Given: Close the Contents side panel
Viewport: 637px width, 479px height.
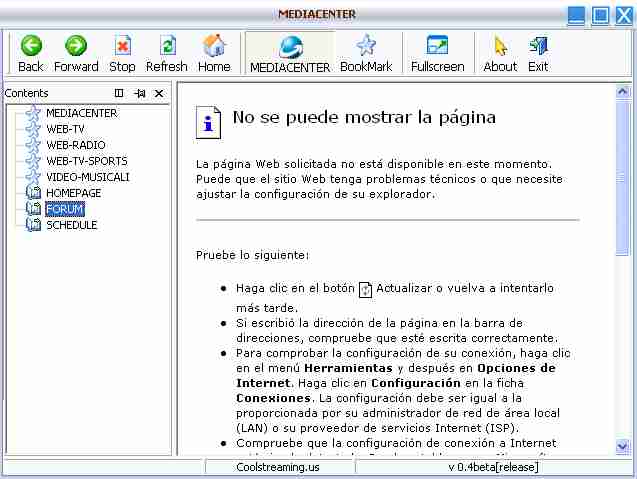Looking at the screenshot, I should tap(158, 93).
